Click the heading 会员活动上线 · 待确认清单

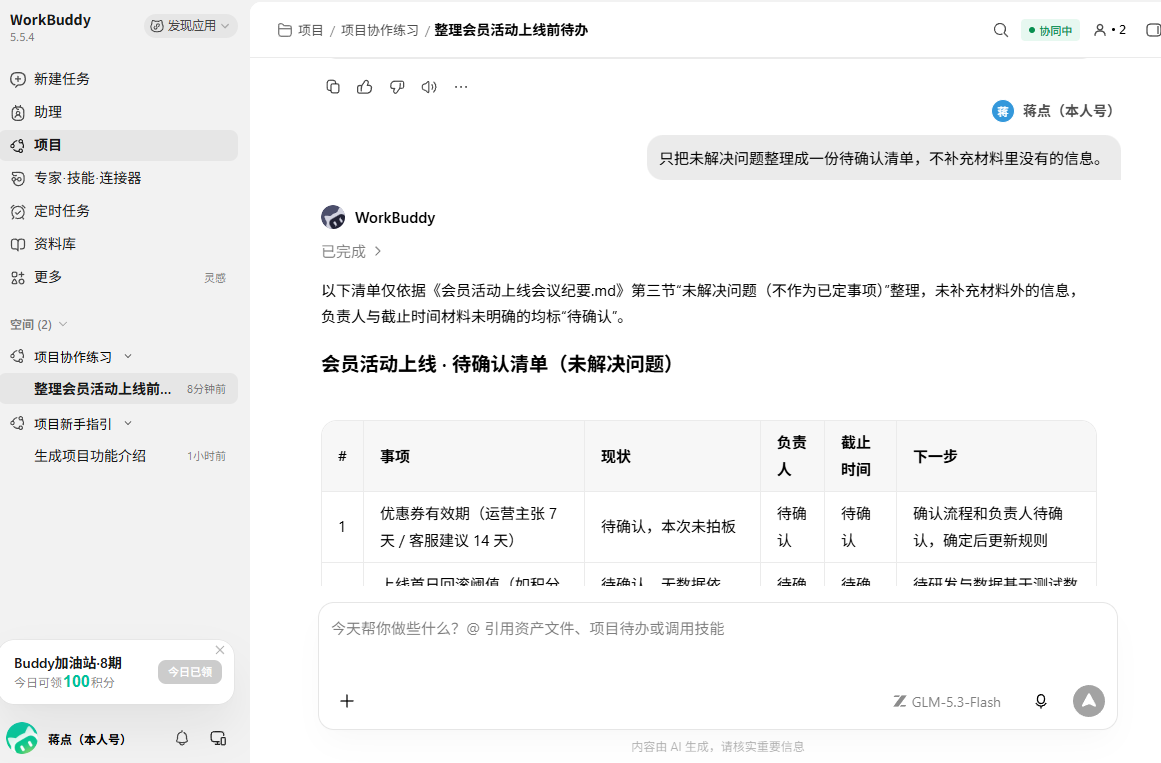[x=497, y=364]
